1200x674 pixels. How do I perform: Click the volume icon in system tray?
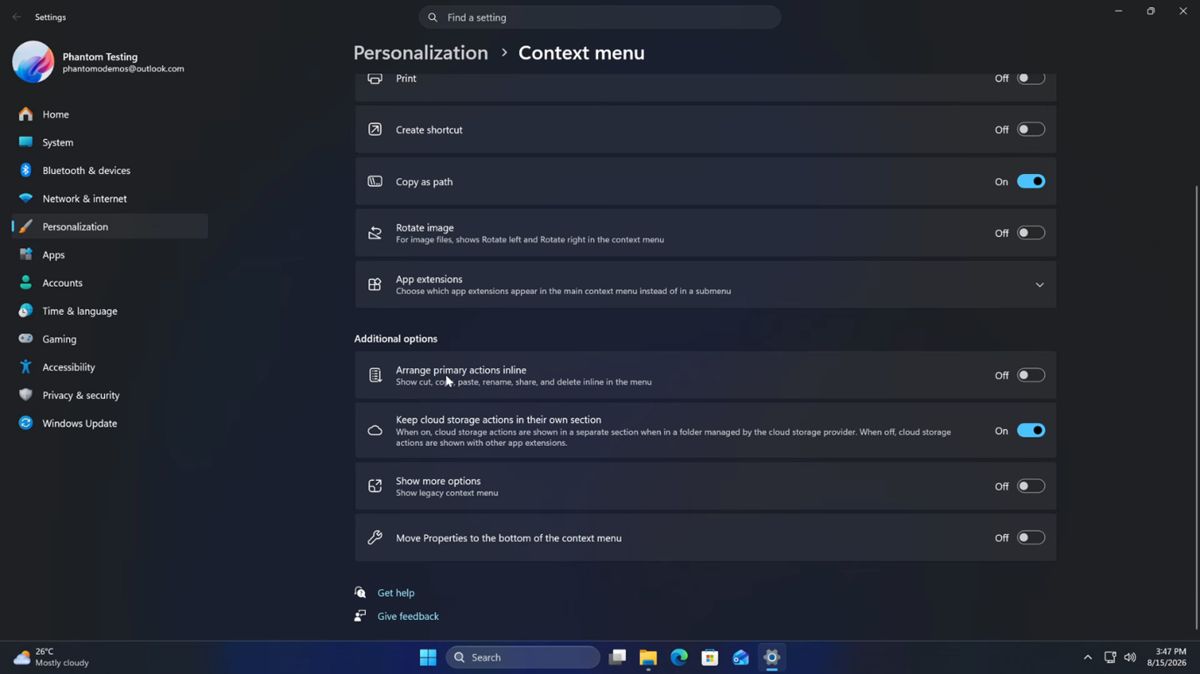pyautogui.click(x=1130, y=657)
